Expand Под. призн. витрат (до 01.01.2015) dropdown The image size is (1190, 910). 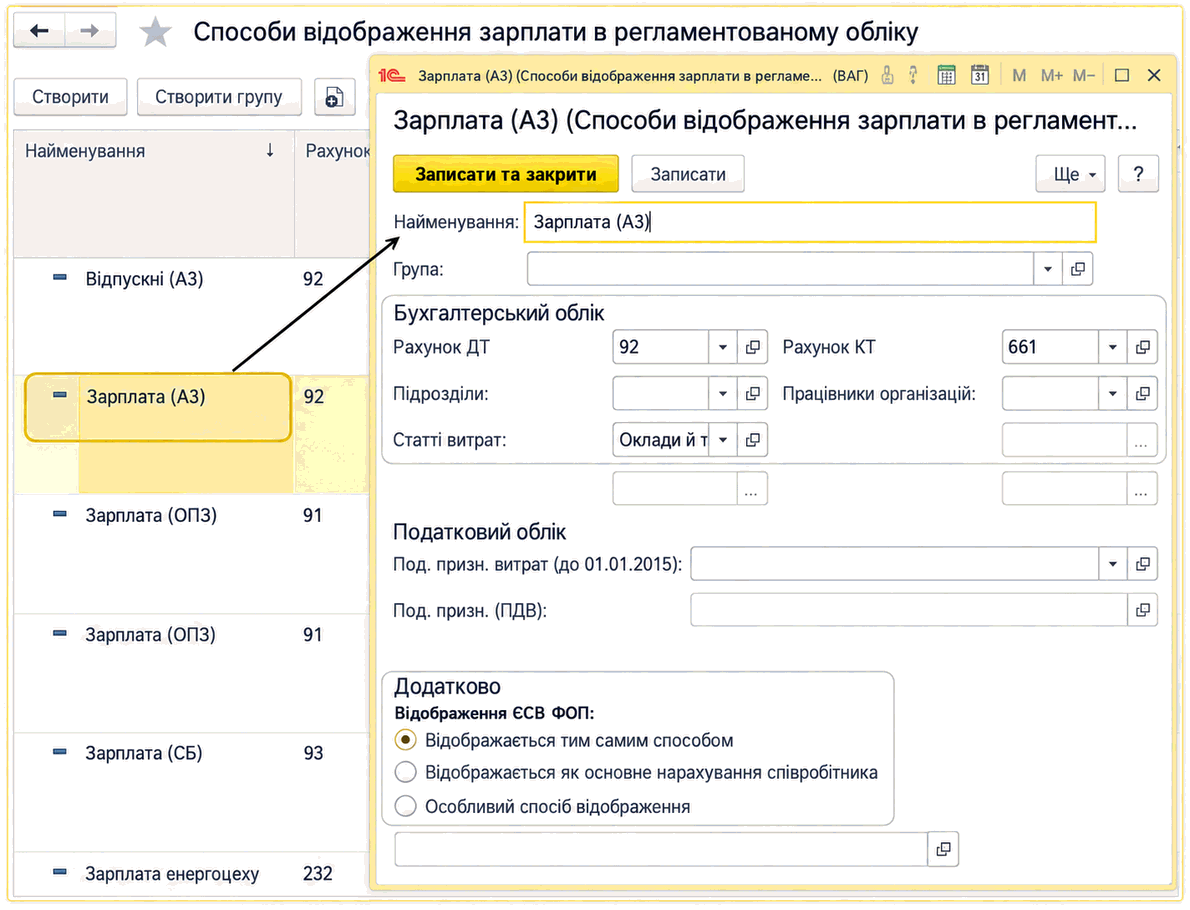1113,564
